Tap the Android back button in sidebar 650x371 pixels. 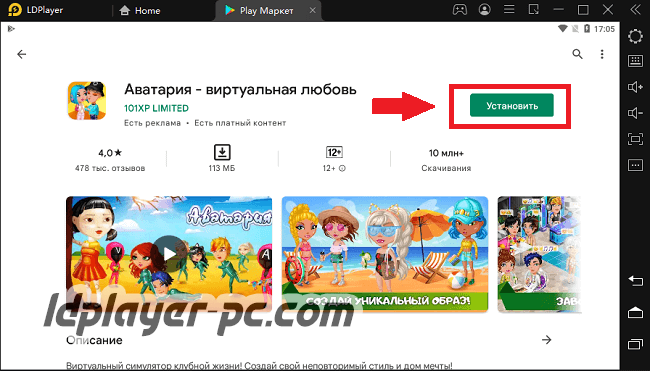click(635, 281)
